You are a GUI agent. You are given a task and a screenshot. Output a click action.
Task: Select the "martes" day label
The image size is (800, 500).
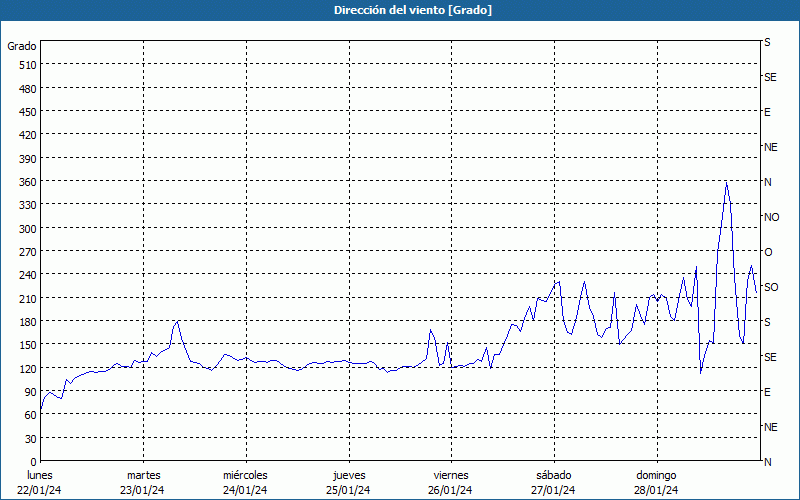(143, 476)
